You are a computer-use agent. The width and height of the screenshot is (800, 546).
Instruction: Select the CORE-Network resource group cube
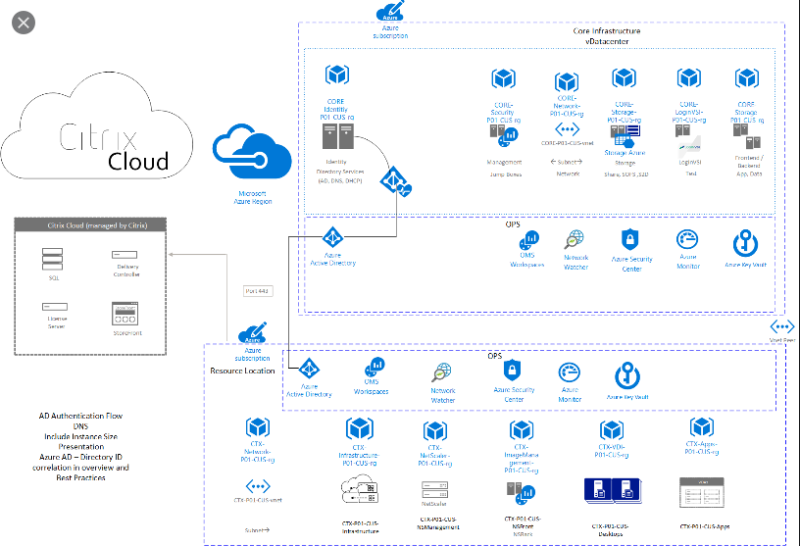click(x=567, y=82)
